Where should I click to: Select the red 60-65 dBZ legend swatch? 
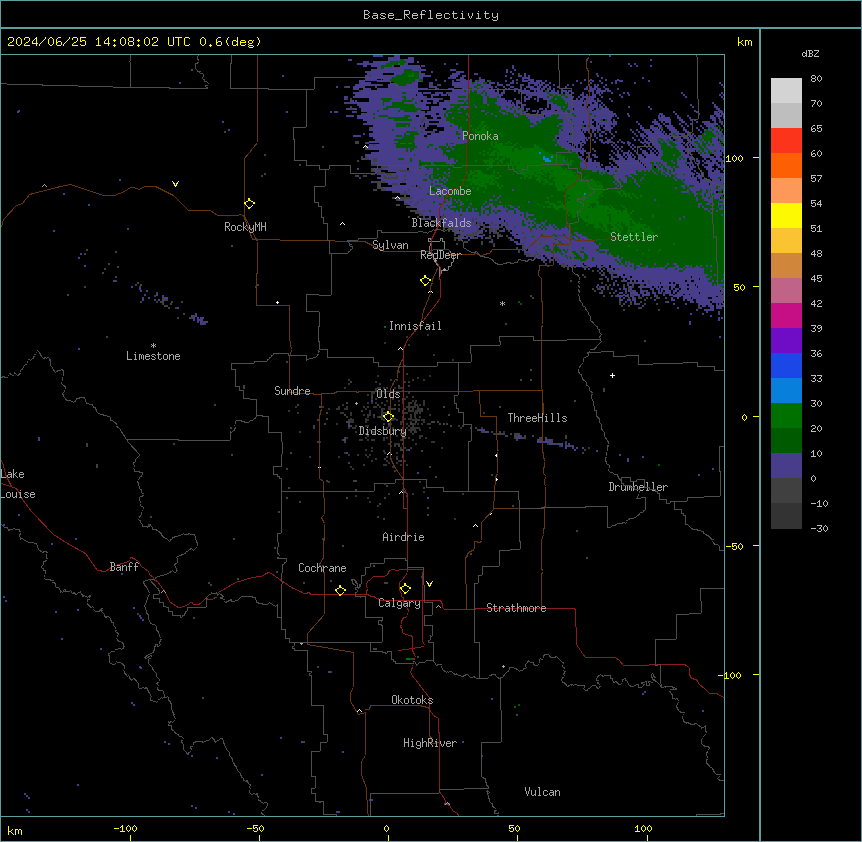[786, 141]
